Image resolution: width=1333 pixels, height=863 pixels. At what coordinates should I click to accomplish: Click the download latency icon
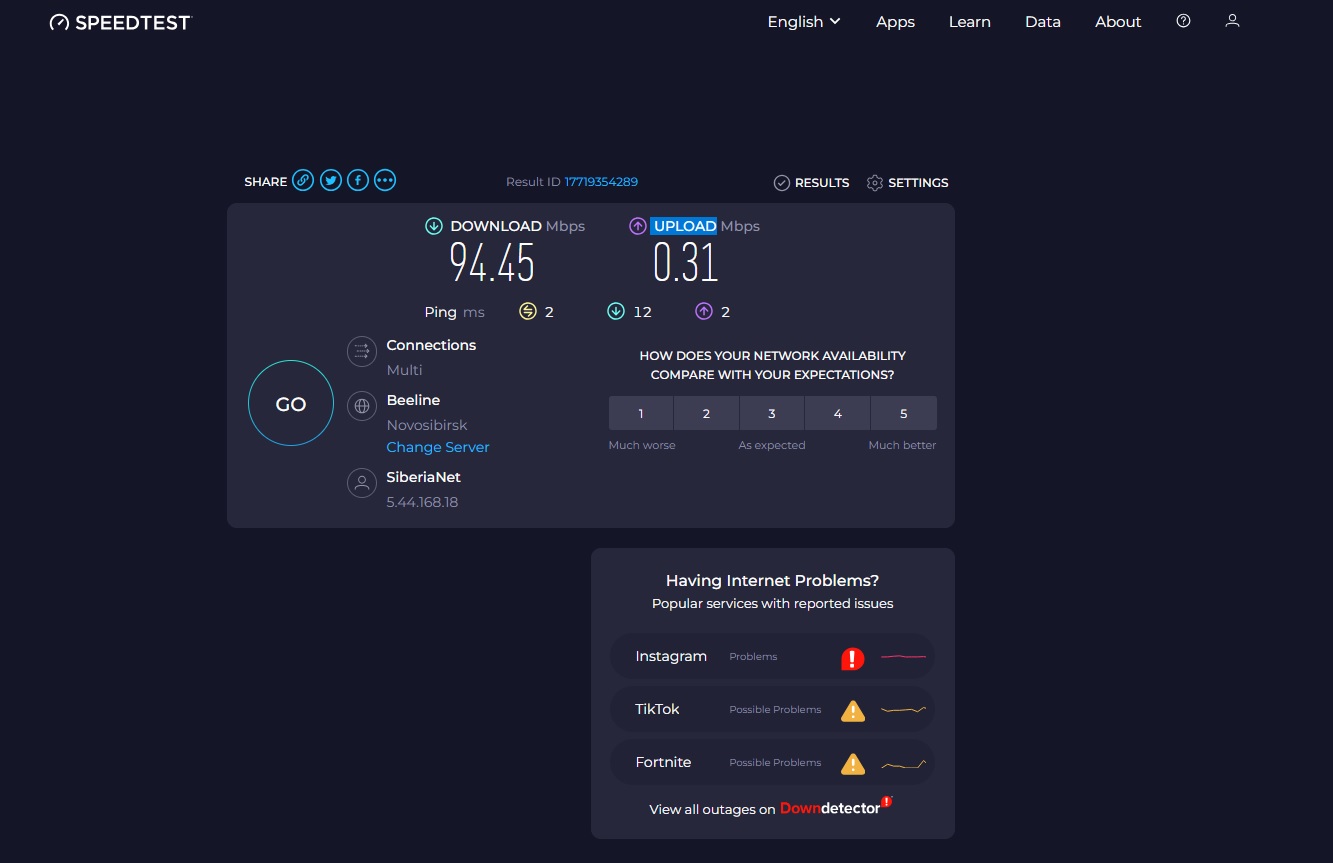pos(616,312)
